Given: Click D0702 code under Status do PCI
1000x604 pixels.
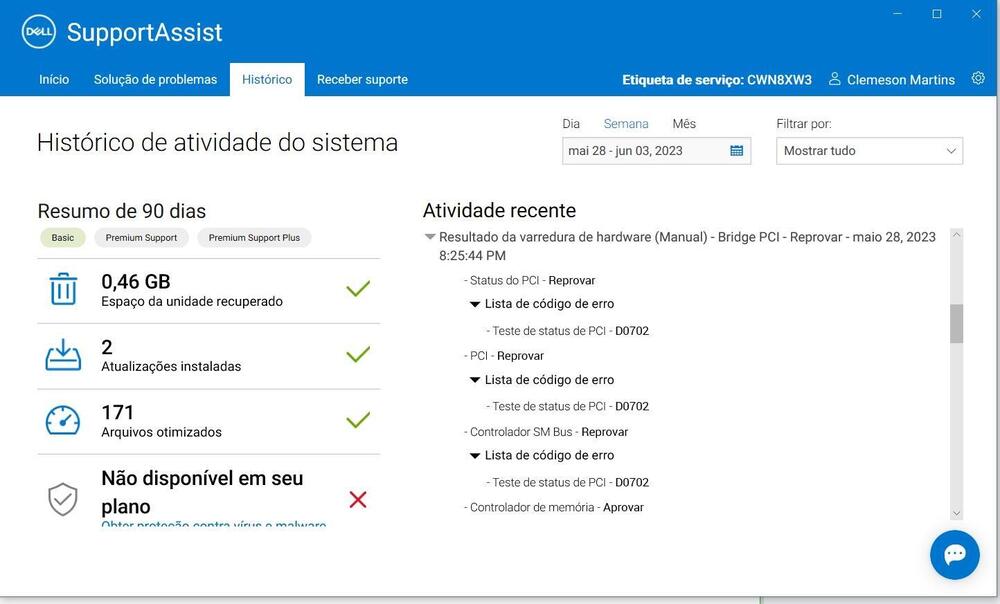Looking at the screenshot, I should click(x=632, y=331).
